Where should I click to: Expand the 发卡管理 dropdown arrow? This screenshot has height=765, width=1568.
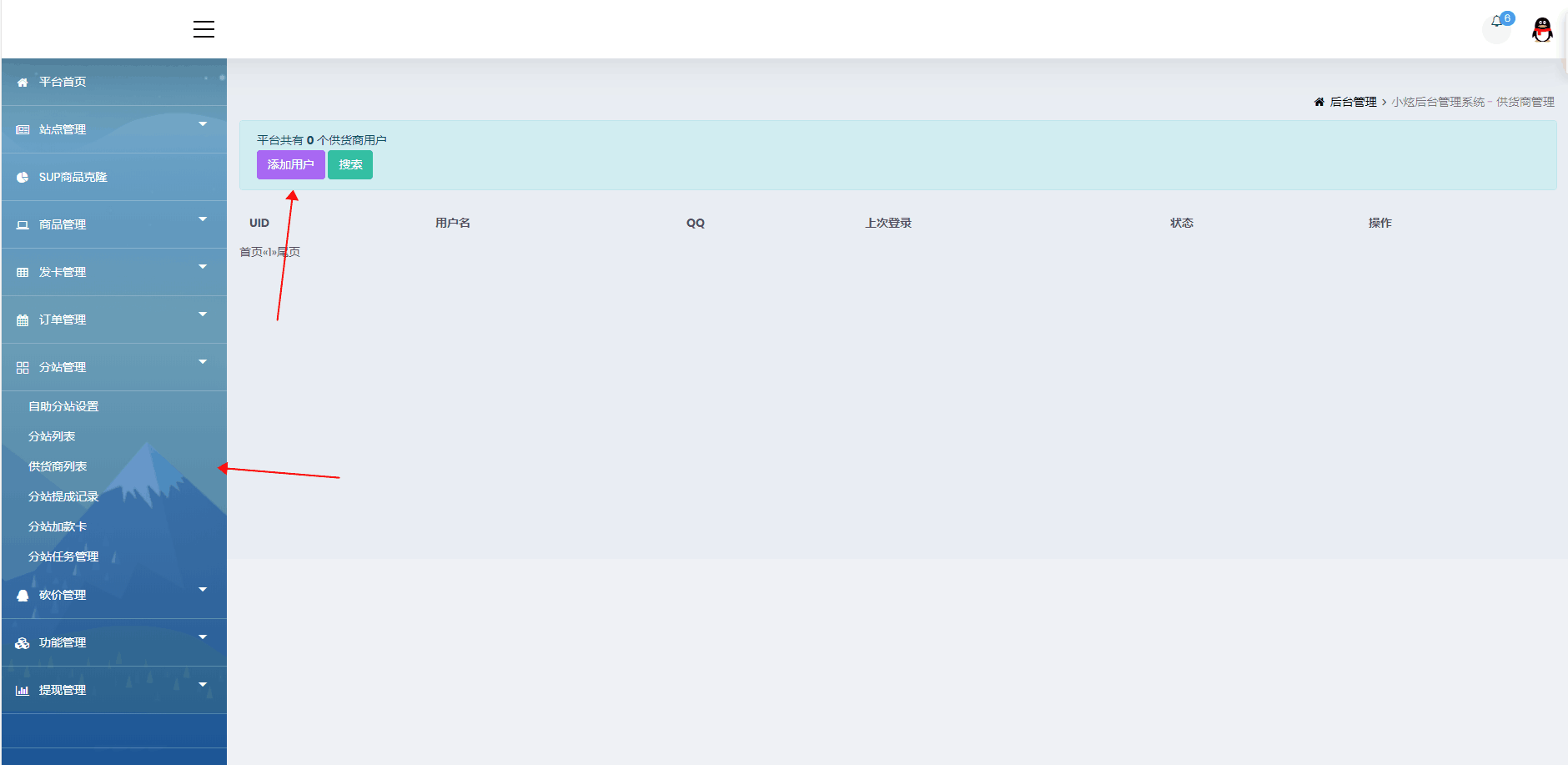coord(203,267)
